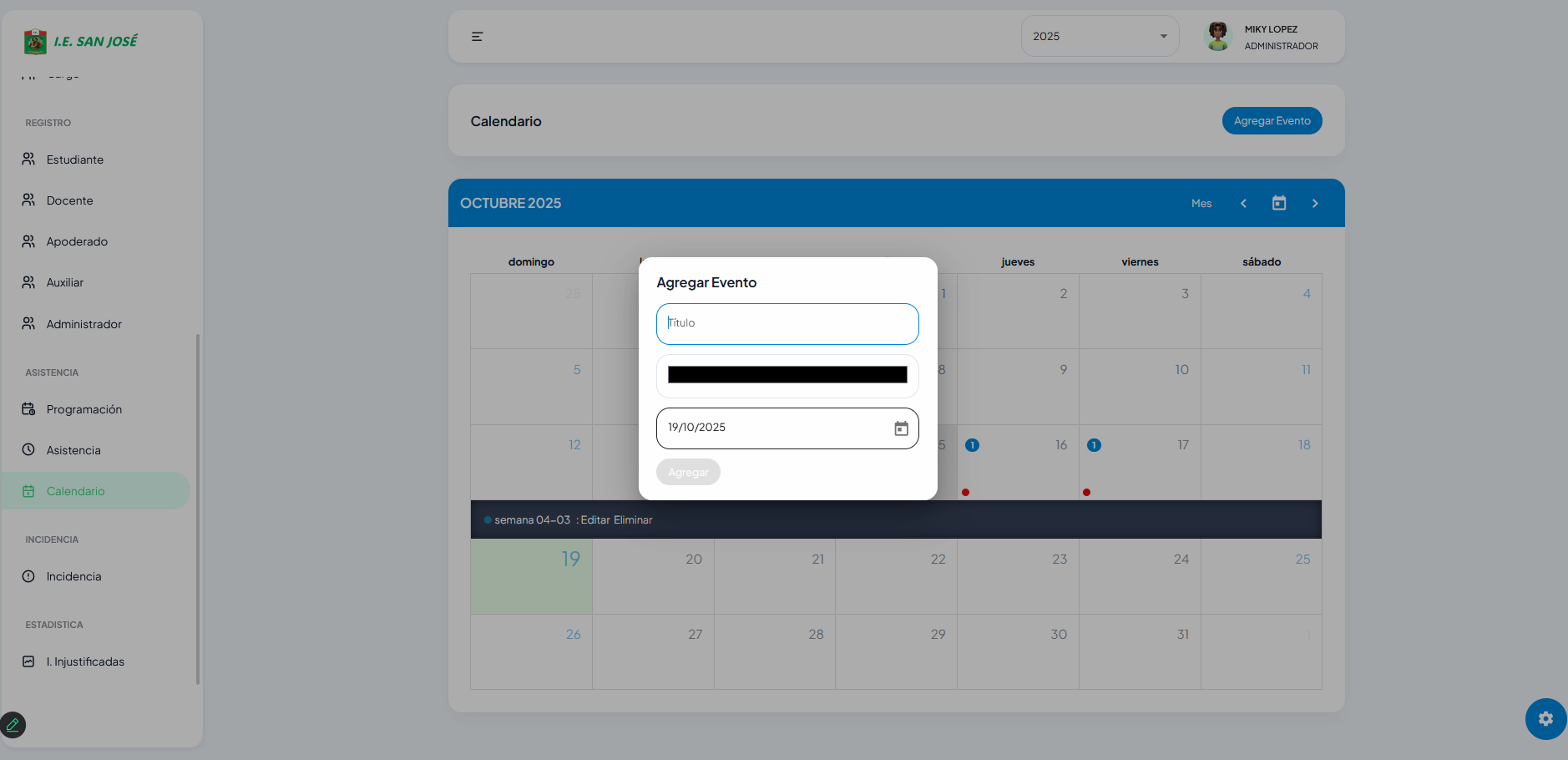This screenshot has width=1568, height=760.
Task: Click the Miky Lopez profile avatar
Action: pos(1217,37)
